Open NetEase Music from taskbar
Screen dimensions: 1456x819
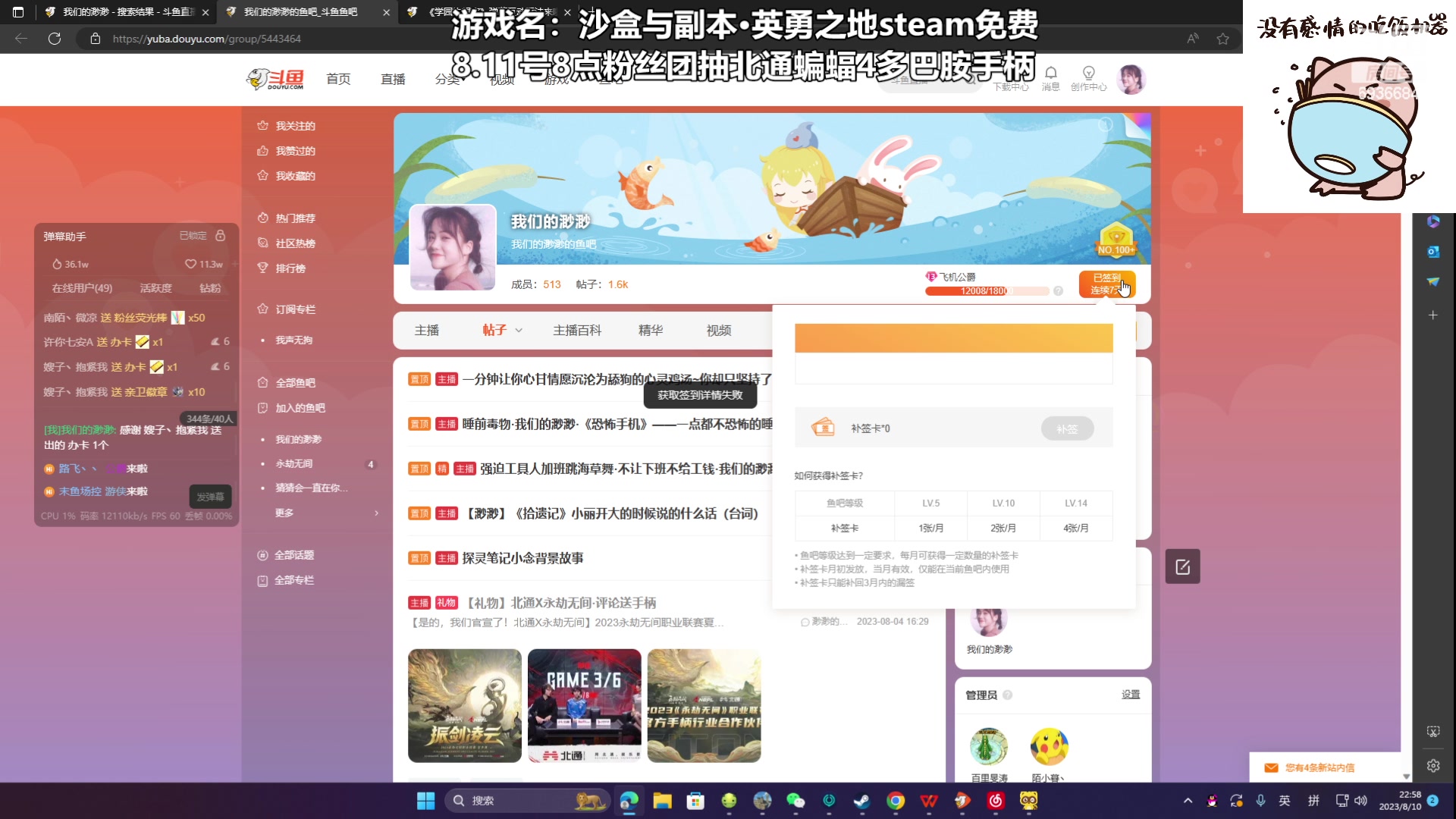tap(996, 801)
